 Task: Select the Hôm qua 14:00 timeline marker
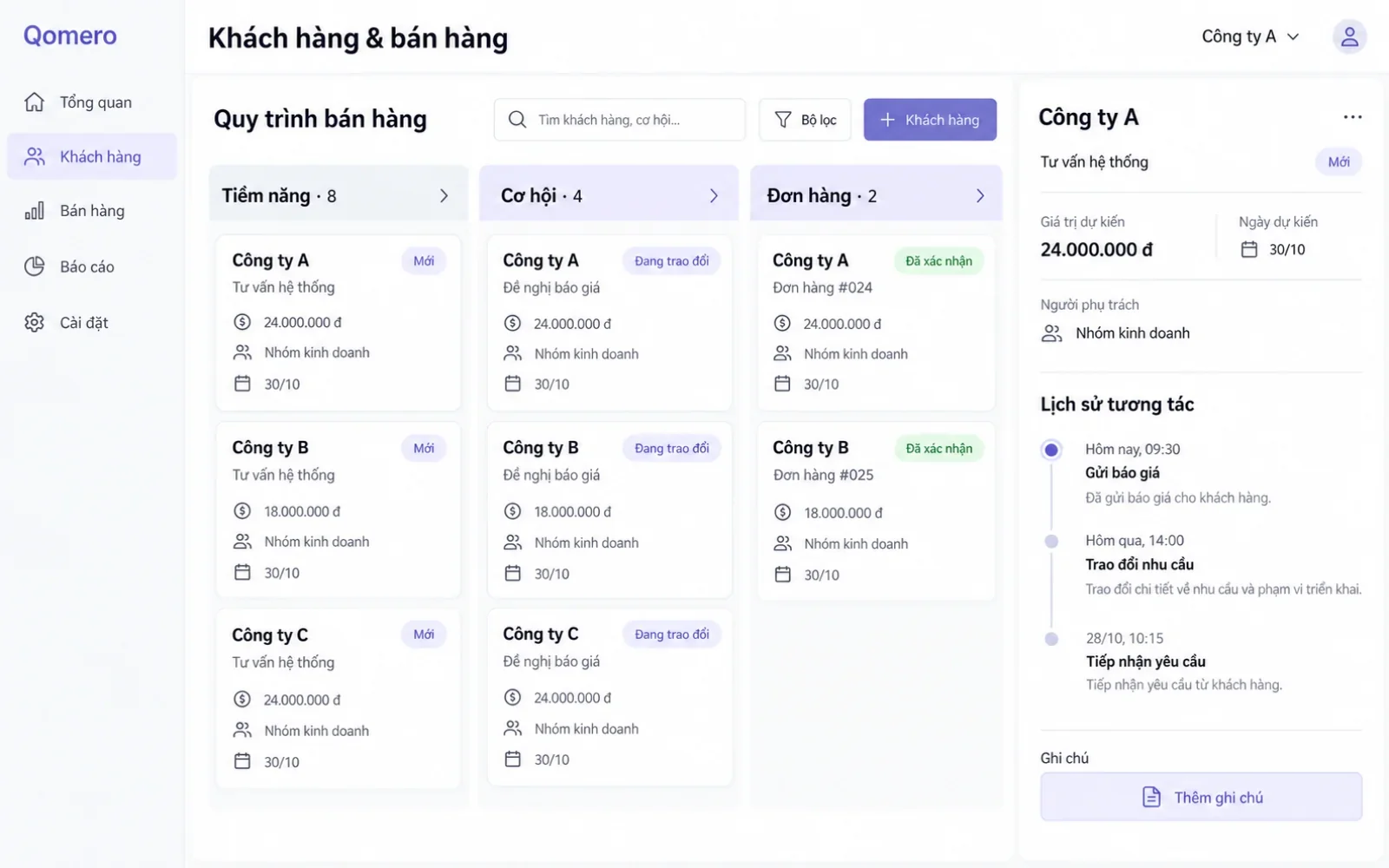(x=1051, y=541)
